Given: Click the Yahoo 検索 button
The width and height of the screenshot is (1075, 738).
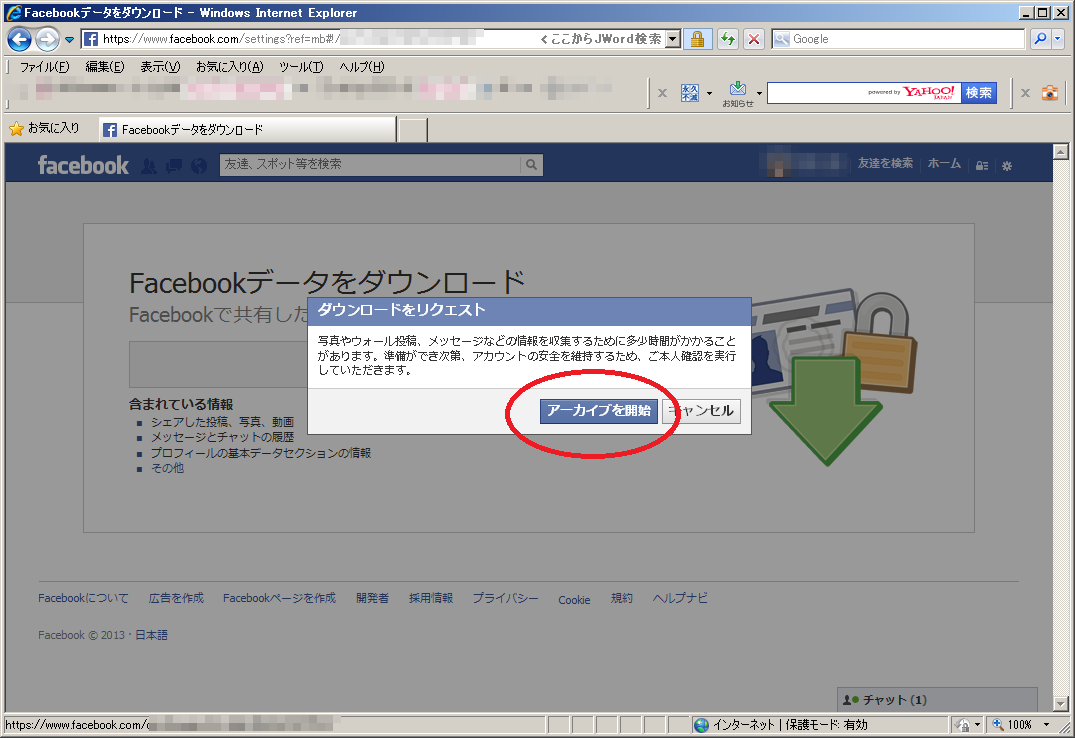Looking at the screenshot, I should coord(978,93).
